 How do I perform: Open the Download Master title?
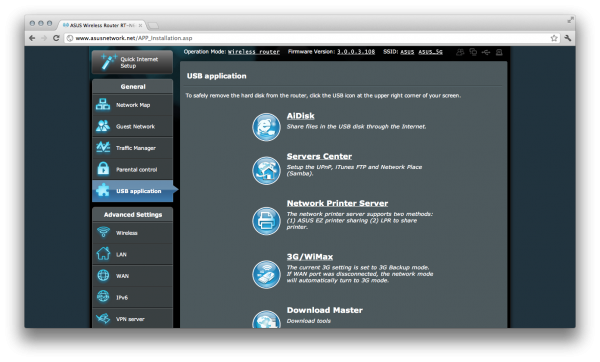[324, 310]
